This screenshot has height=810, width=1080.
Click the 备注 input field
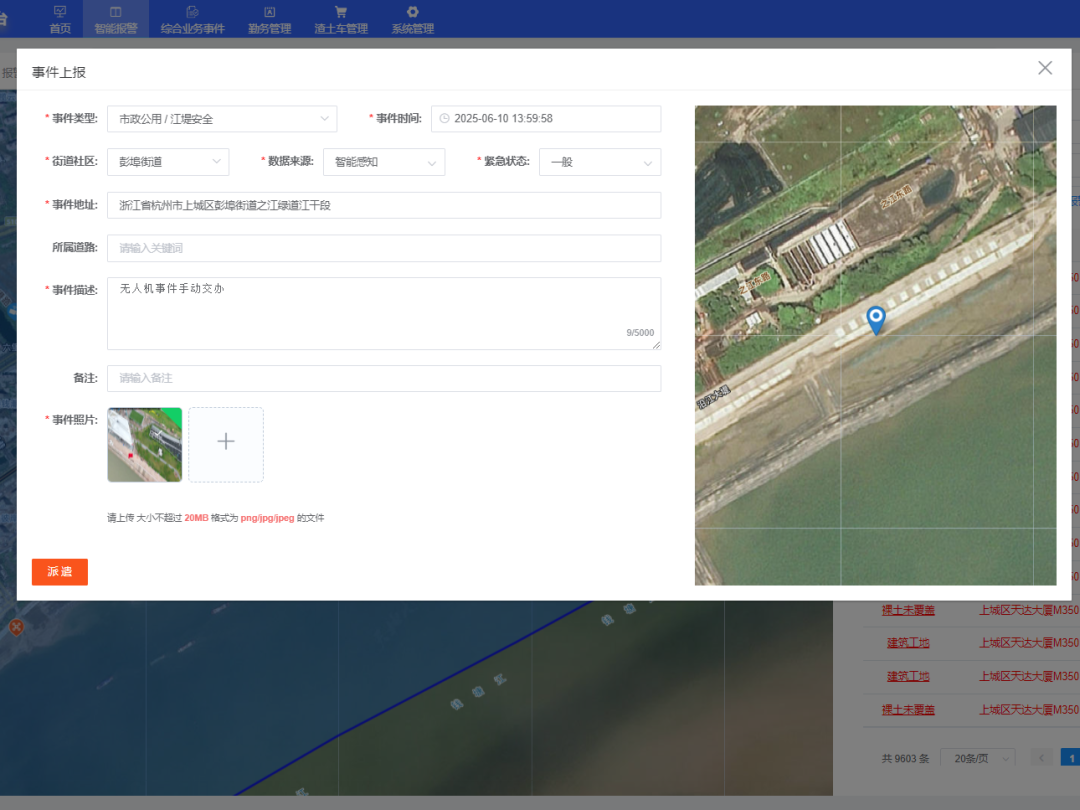click(x=384, y=379)
